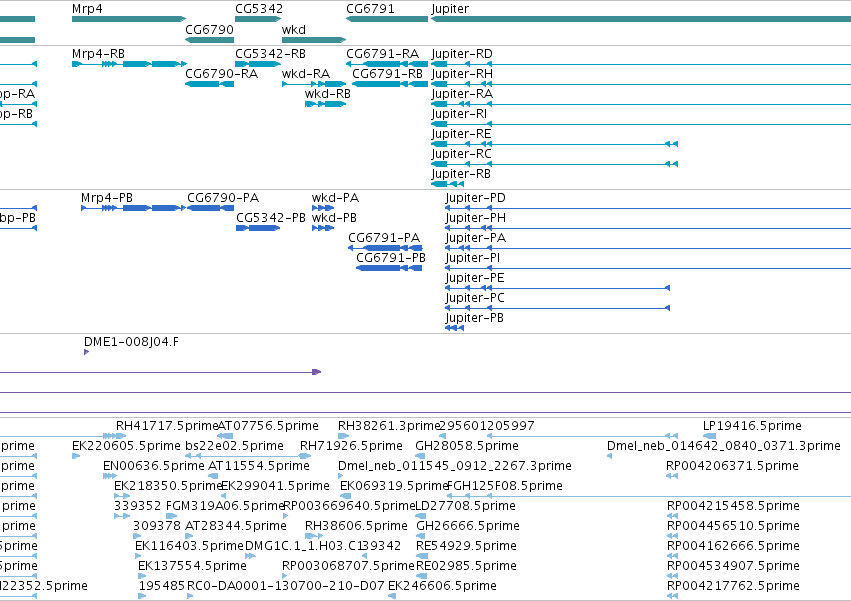This screenshot has height=601, width=851.
Task: Select the Jupiter-PC protein feature
Action: tap(557, 308)
